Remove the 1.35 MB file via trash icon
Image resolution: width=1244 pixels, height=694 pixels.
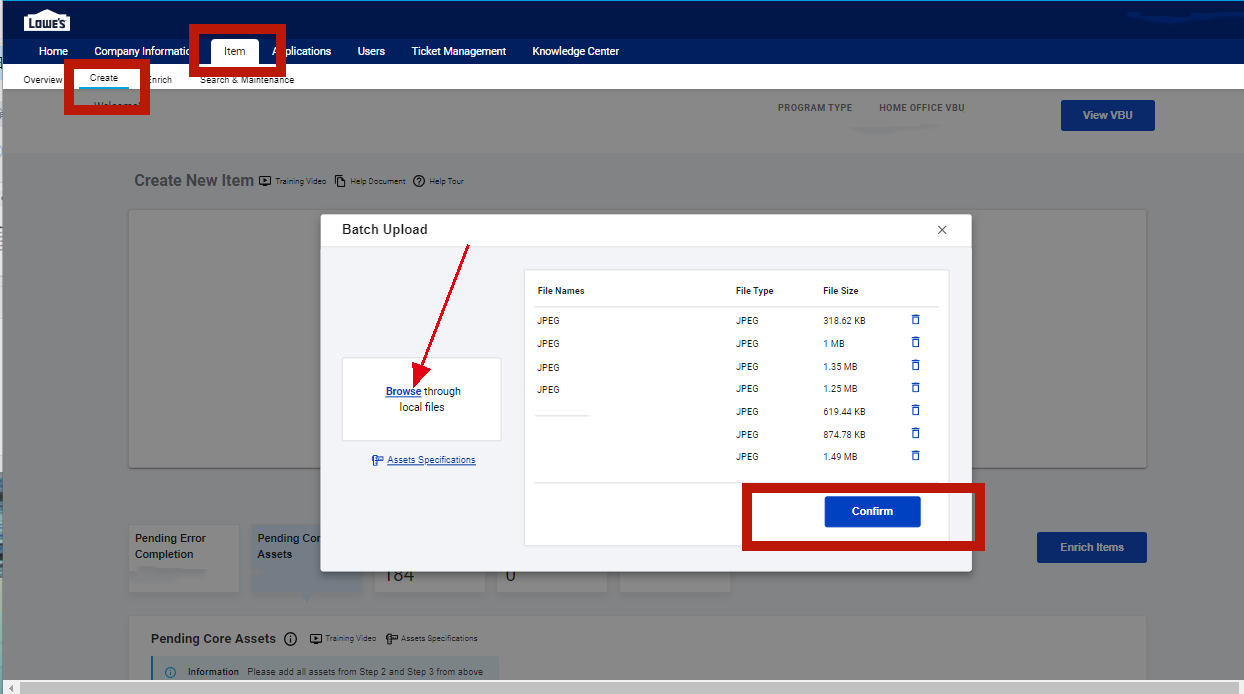coord(915,365)
